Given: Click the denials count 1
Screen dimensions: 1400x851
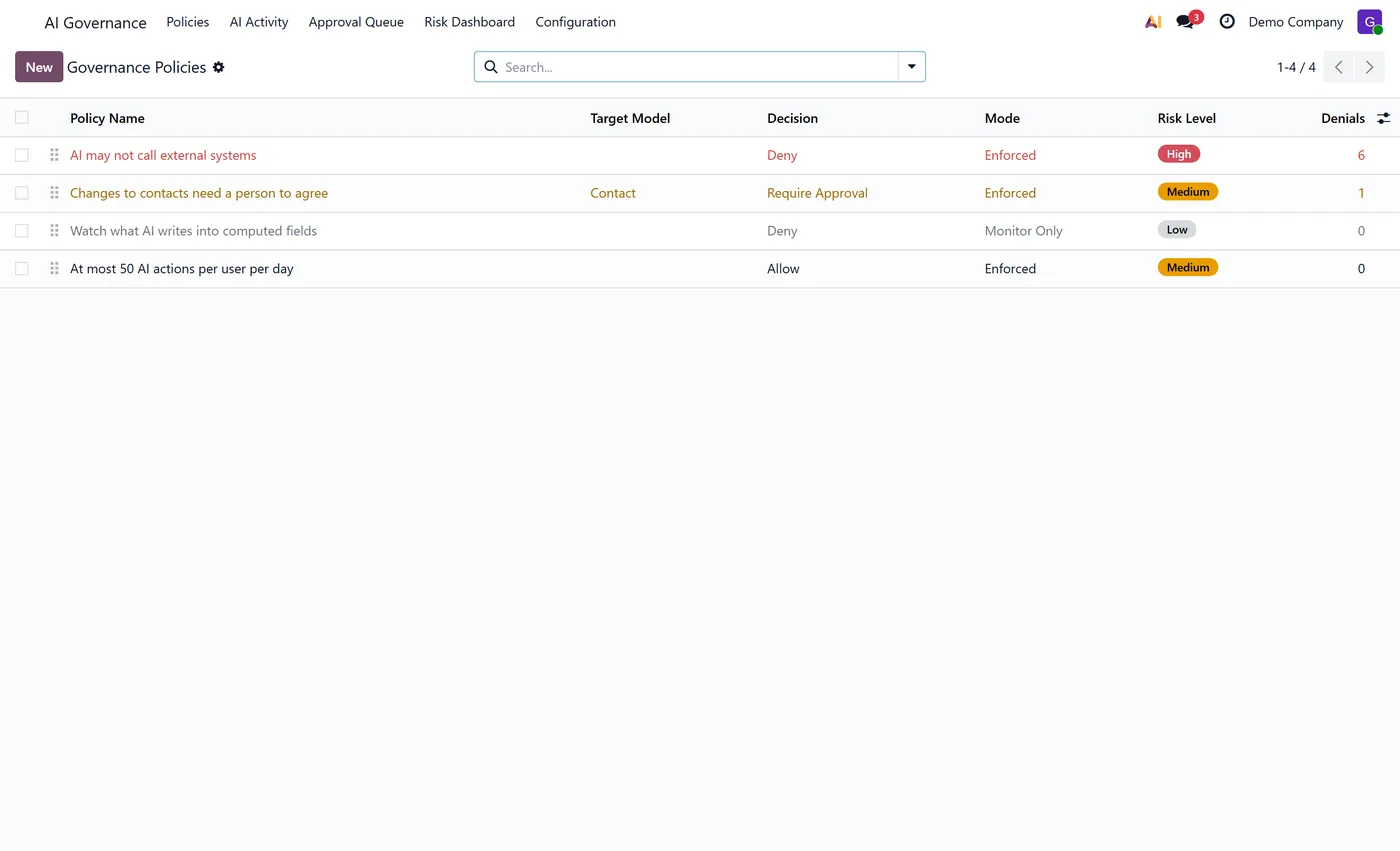Looking at the screenshot, I should point(1361,193).
